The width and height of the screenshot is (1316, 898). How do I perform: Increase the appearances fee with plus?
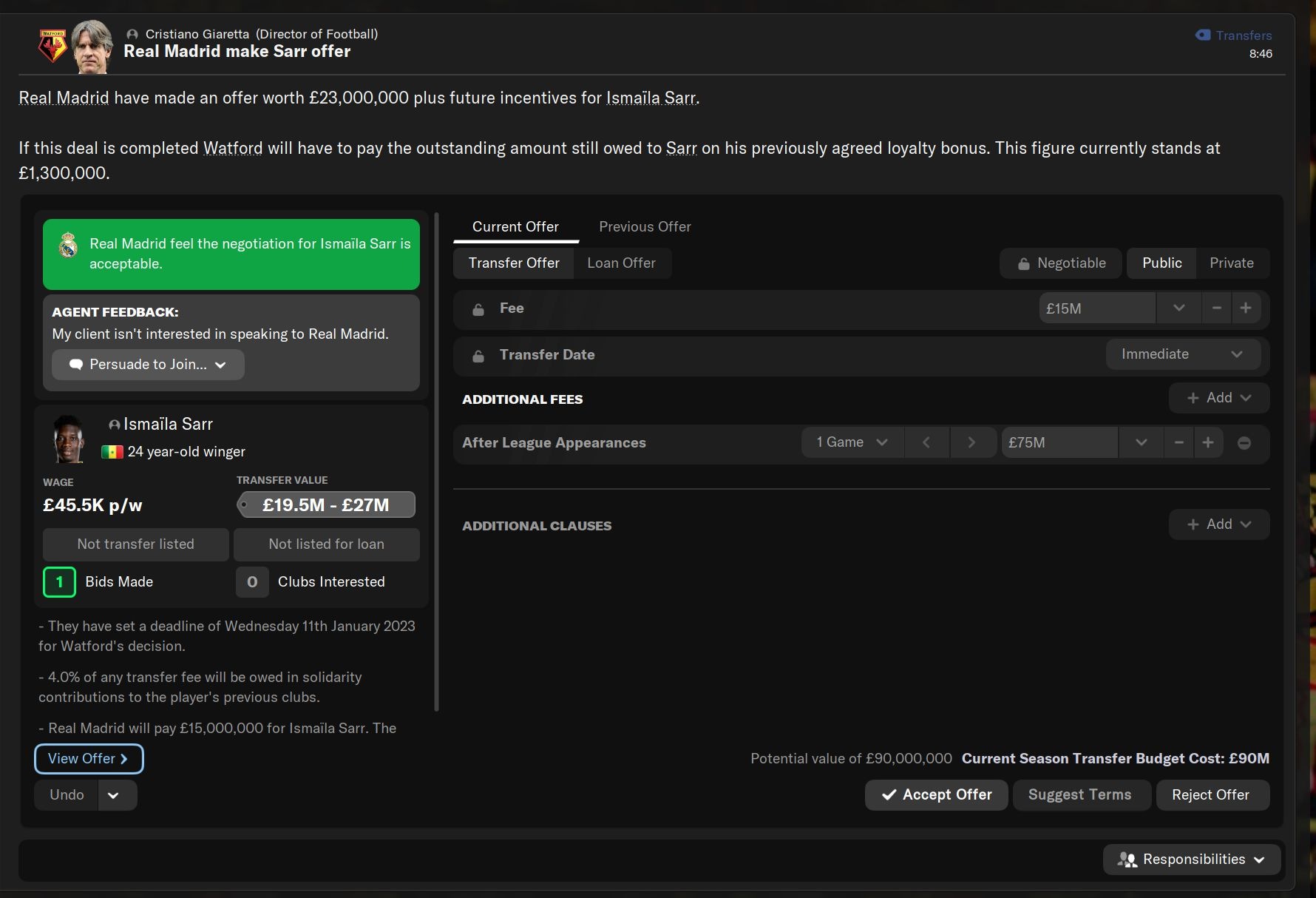[x=1208, y=442]
